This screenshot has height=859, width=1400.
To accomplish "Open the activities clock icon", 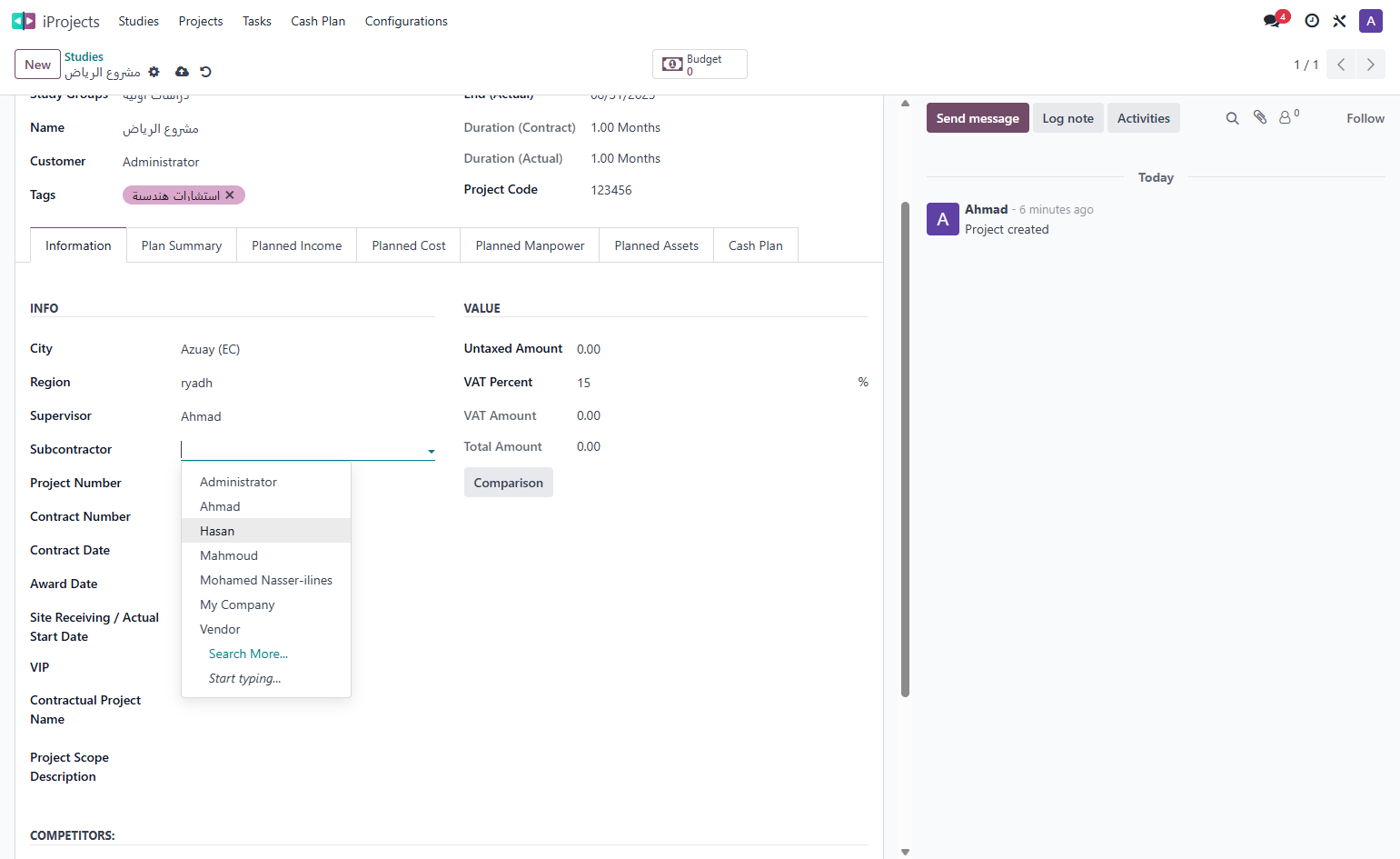I will click(x=1312, y=21).
